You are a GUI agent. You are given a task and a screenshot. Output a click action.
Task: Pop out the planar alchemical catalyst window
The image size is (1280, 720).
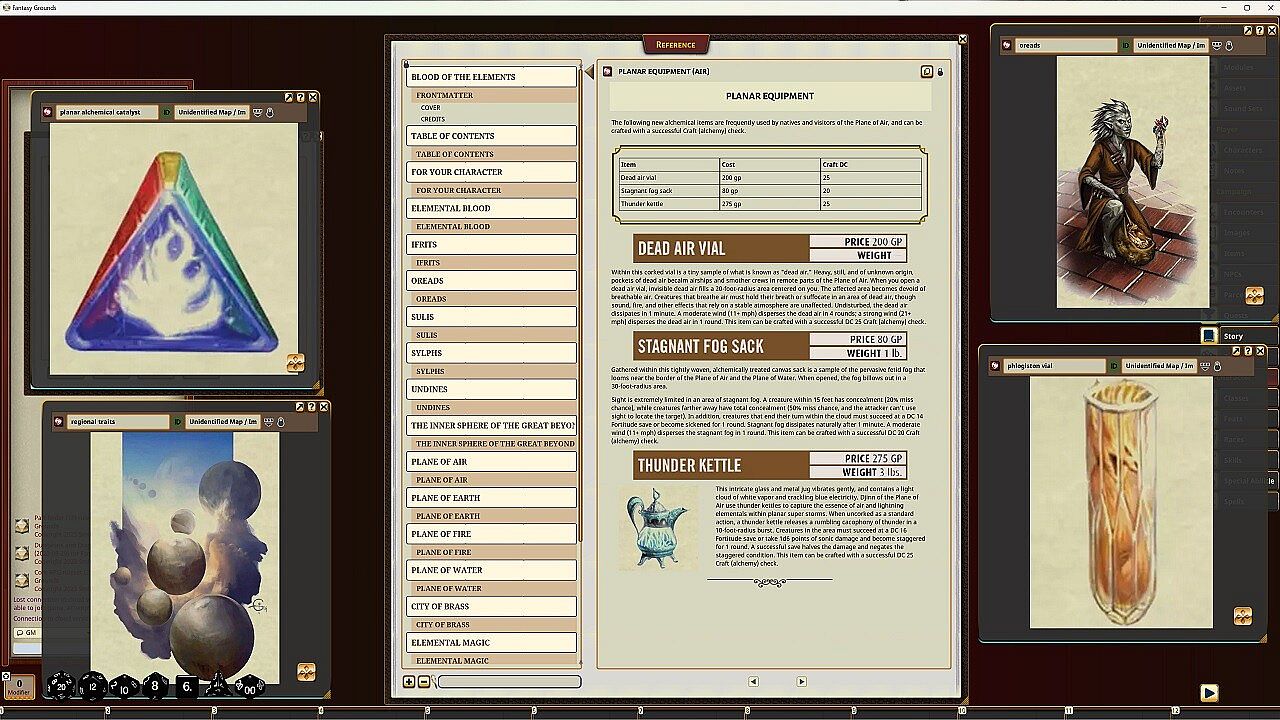[289, 97]
